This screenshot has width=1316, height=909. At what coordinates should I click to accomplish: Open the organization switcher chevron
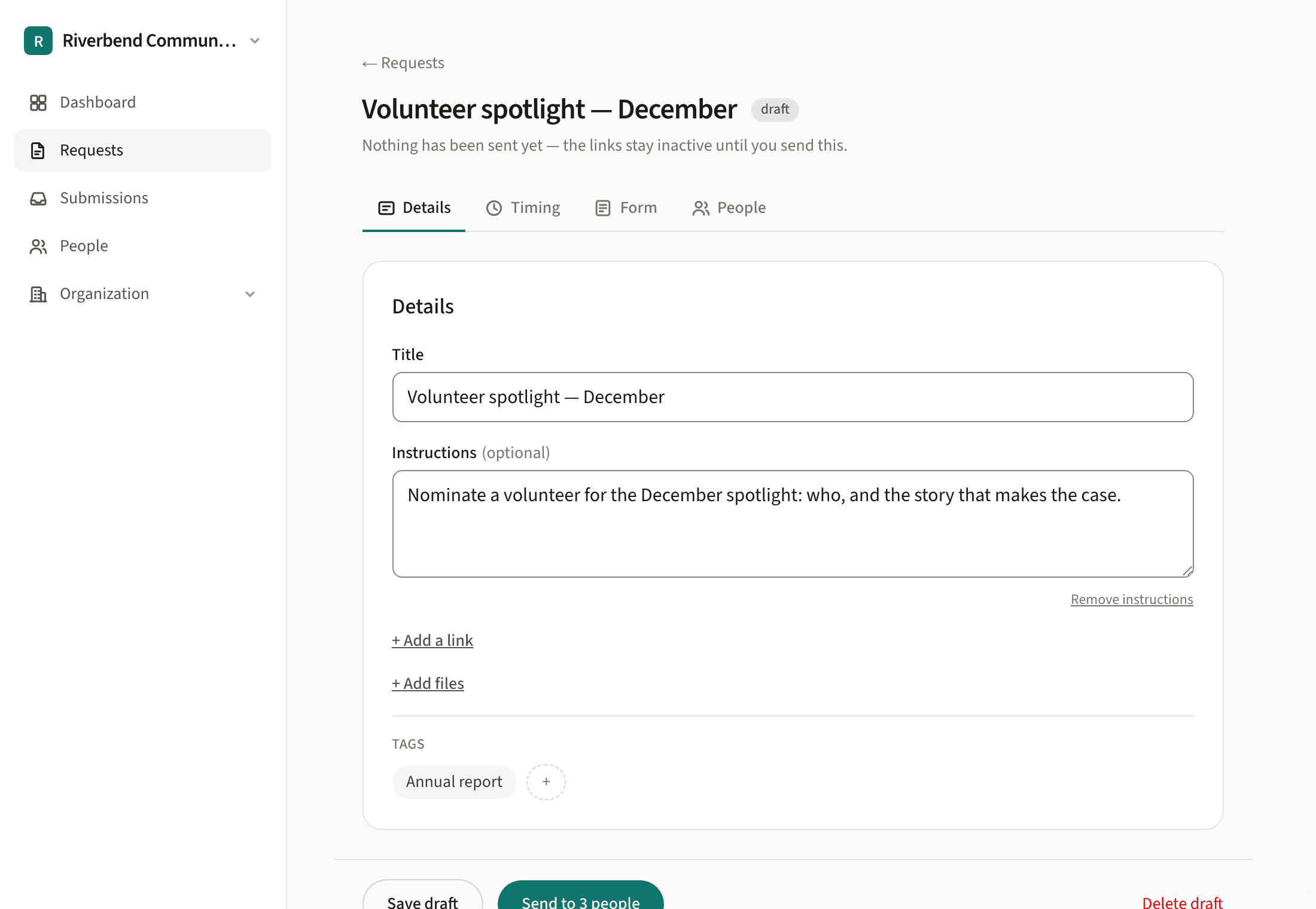[255, 41]
